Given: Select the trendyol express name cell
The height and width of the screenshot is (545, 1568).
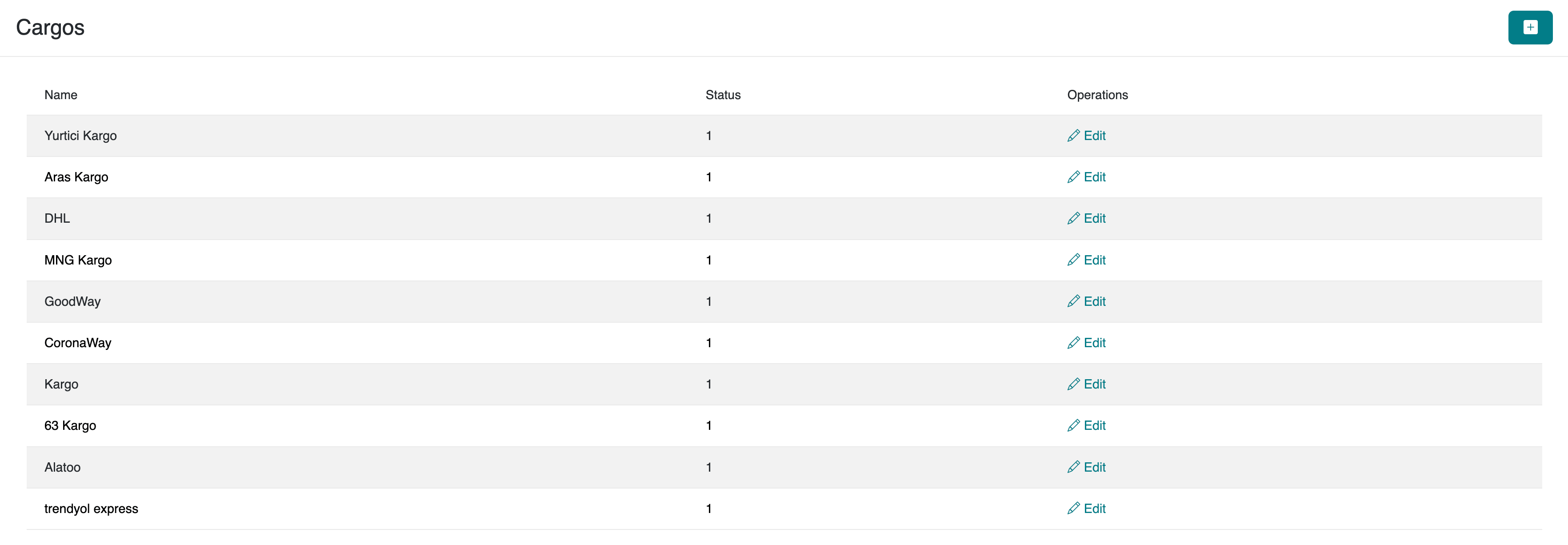Looking at the screenshot, I should coord(91,509).
